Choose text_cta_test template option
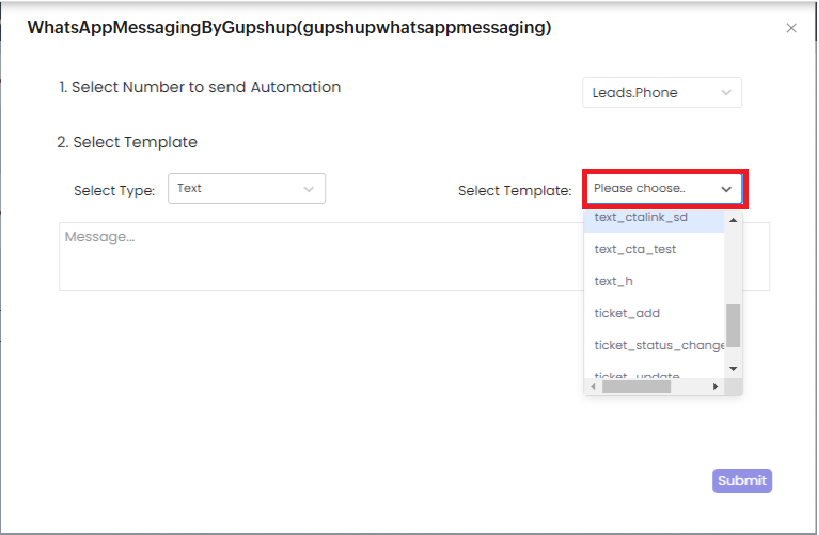 click(x=654, y=249)
